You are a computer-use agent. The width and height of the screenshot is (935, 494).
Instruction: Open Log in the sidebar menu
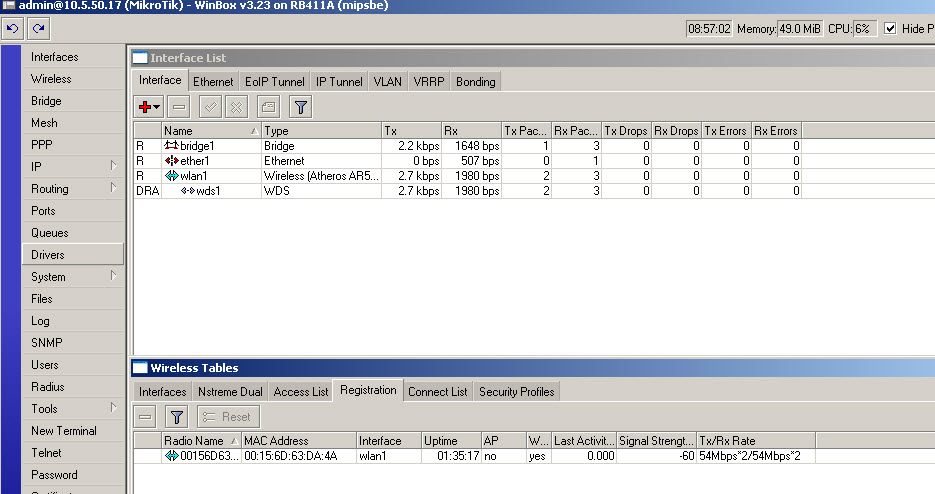coord(73,321)
